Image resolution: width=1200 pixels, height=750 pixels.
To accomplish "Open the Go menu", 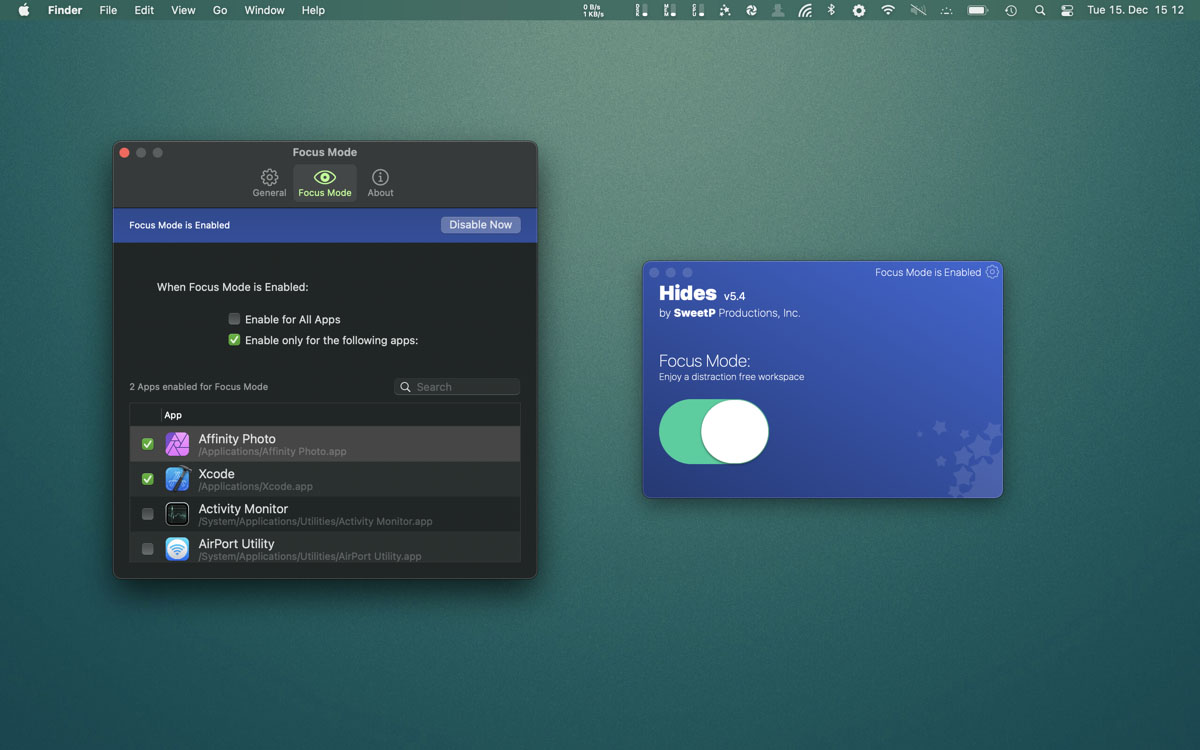I will click(x=220, y=10).
